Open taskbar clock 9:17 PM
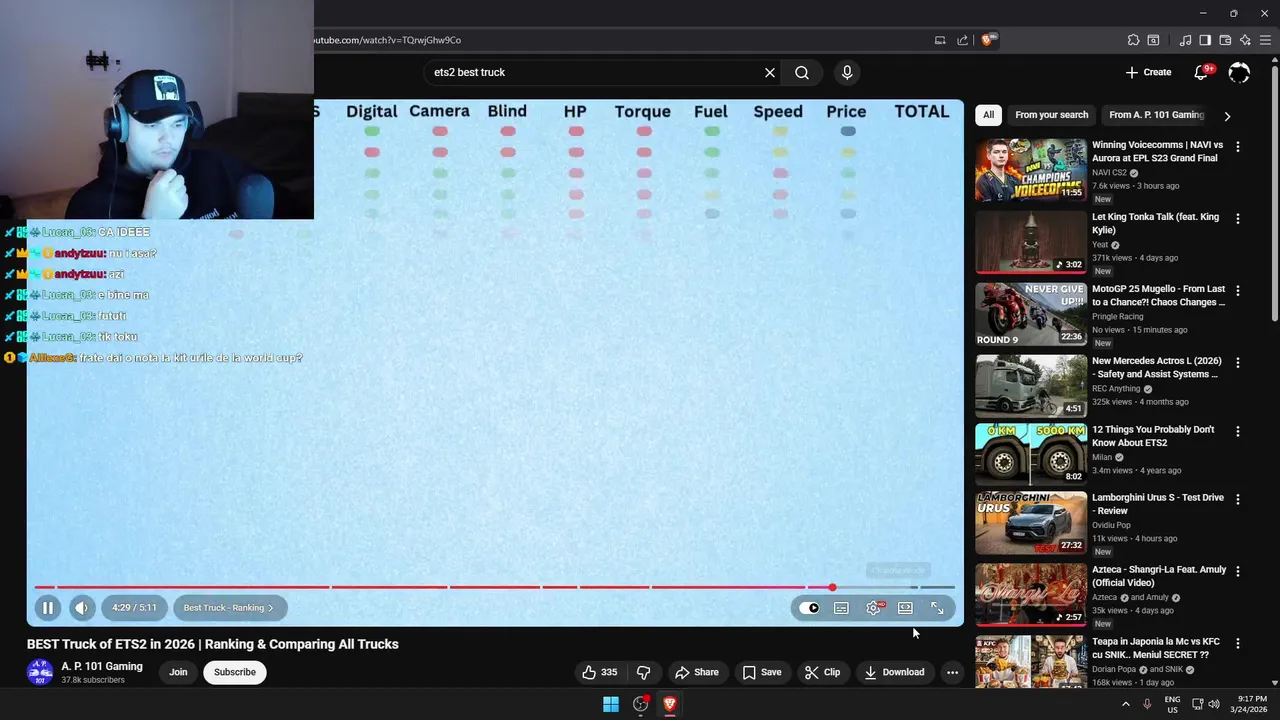 [x=1248, y=704]
